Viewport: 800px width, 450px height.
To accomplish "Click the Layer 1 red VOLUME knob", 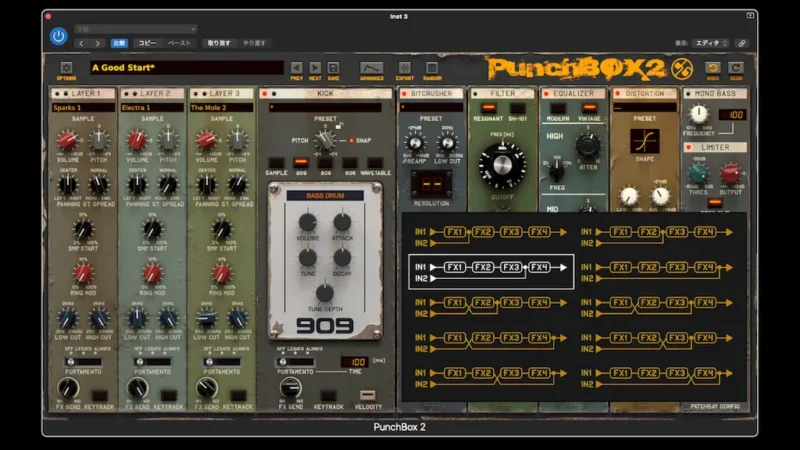I will pos(67,140).
